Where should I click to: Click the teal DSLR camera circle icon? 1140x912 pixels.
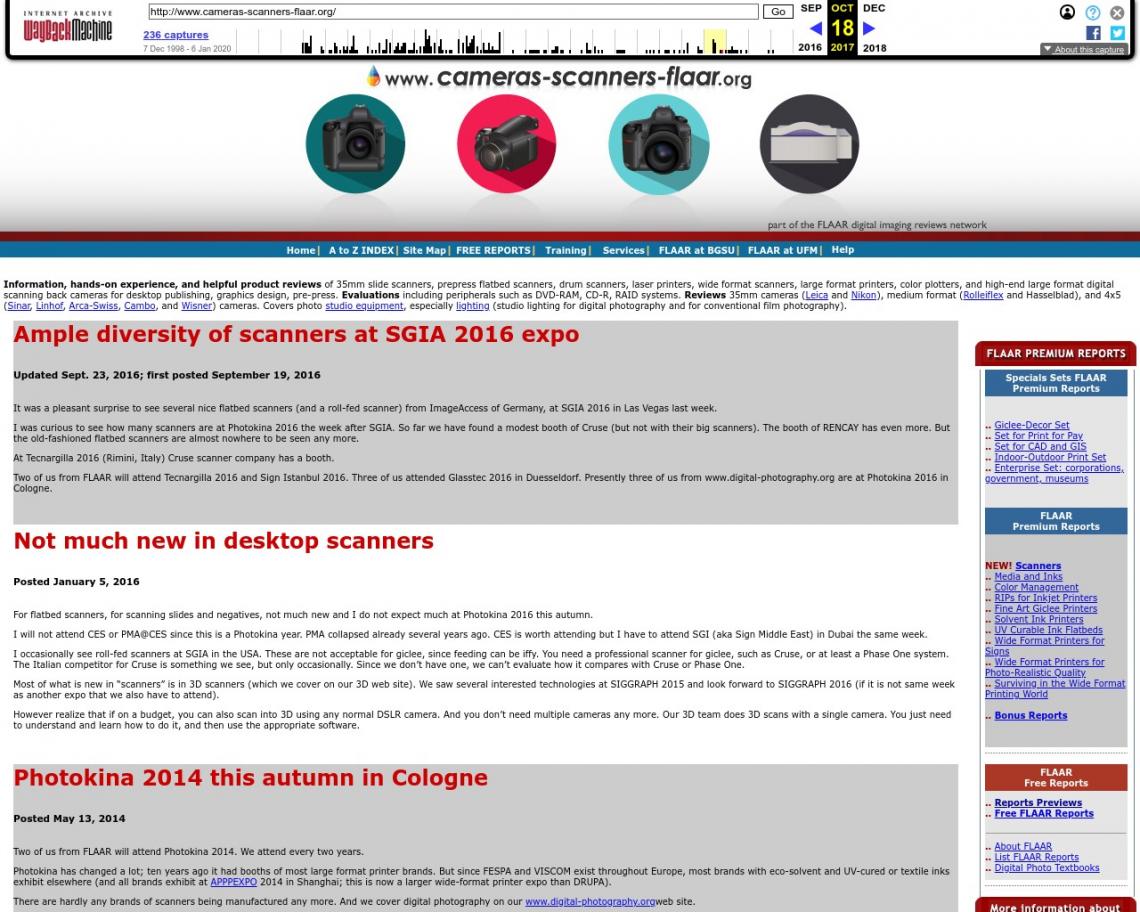[355, 143]
